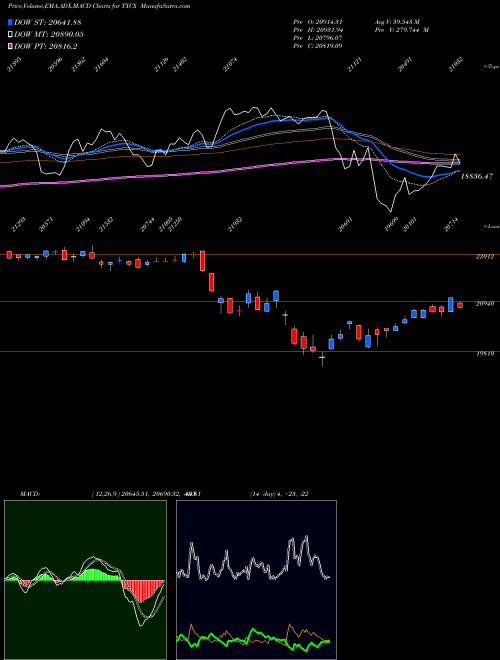Click the 21121 tops label
The image size is (500, 660).
pos(354,64)
